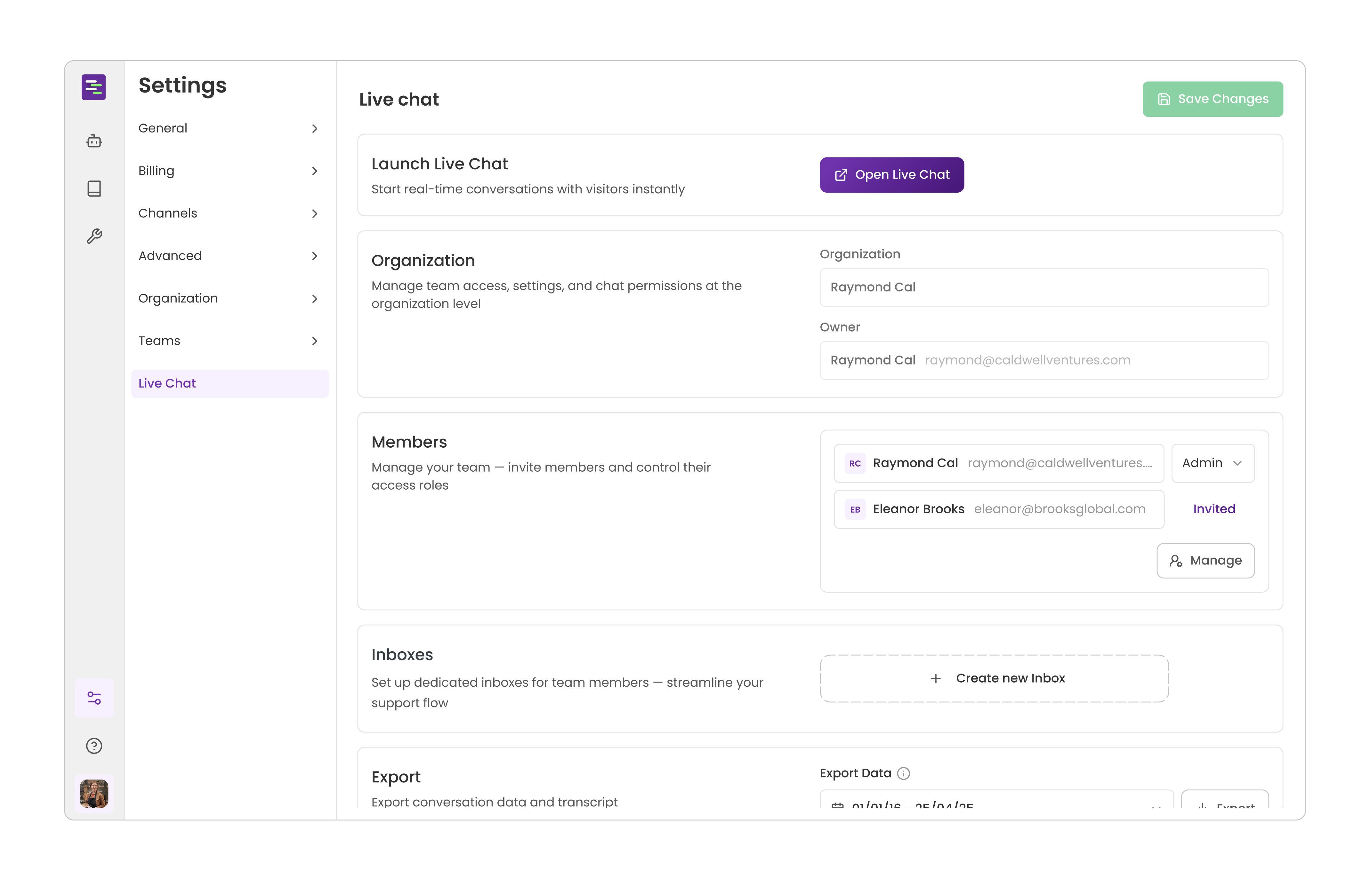Click the settings sliders sidebar icon
This screenshot has height=896, width=1370.
94,698
